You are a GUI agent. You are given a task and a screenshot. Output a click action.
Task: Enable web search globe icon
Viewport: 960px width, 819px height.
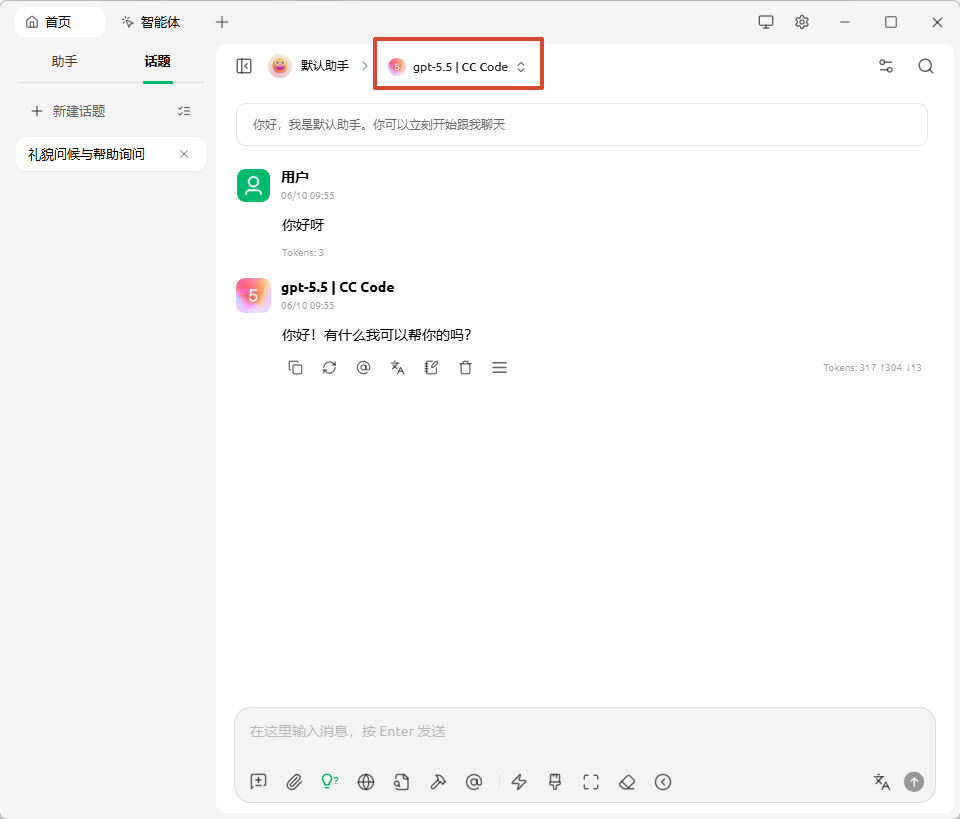click(x=366, y=782)
